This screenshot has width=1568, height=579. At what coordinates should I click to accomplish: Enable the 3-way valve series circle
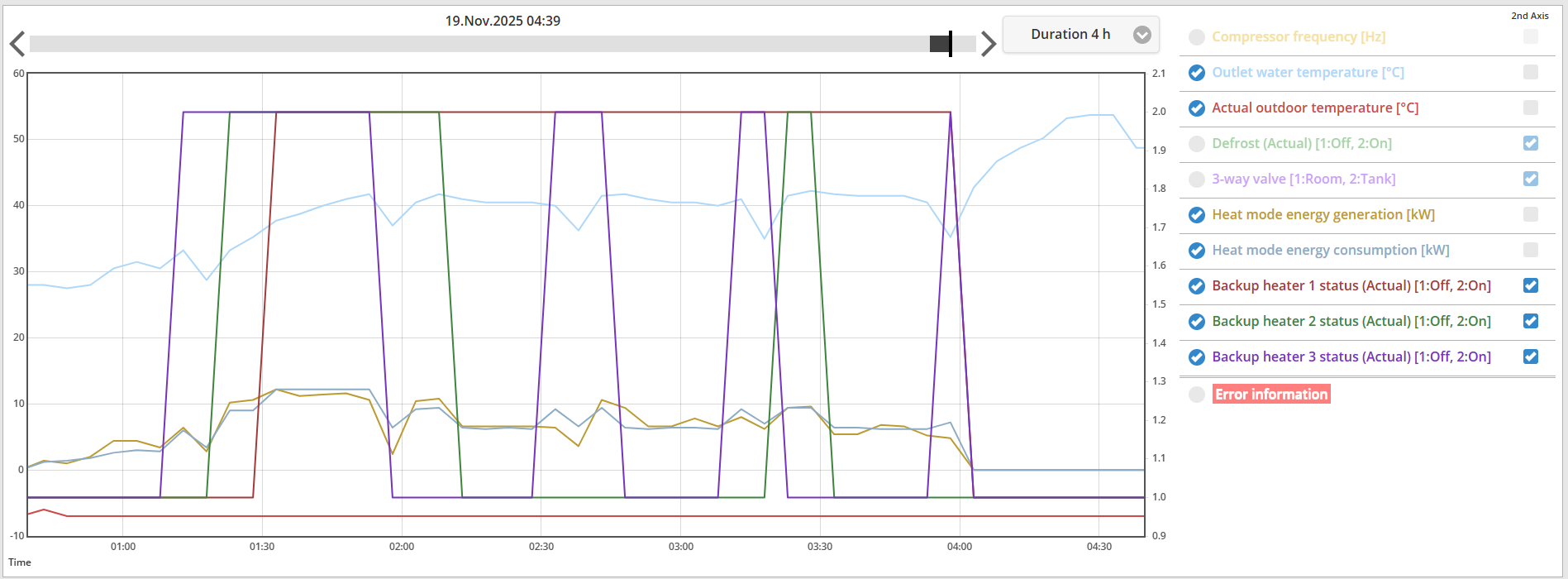coord(1196,179)
